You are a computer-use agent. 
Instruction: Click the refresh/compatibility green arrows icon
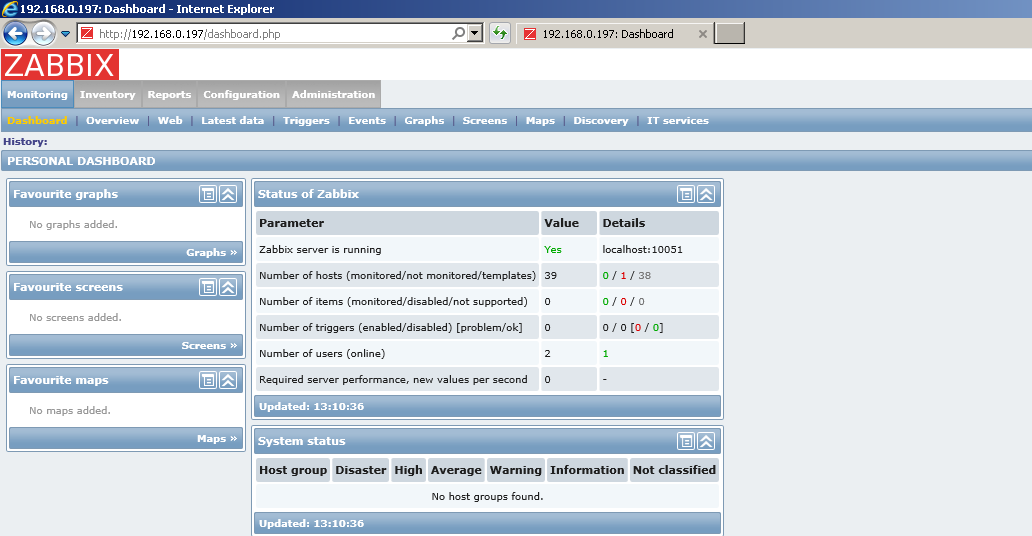[500, 33]
